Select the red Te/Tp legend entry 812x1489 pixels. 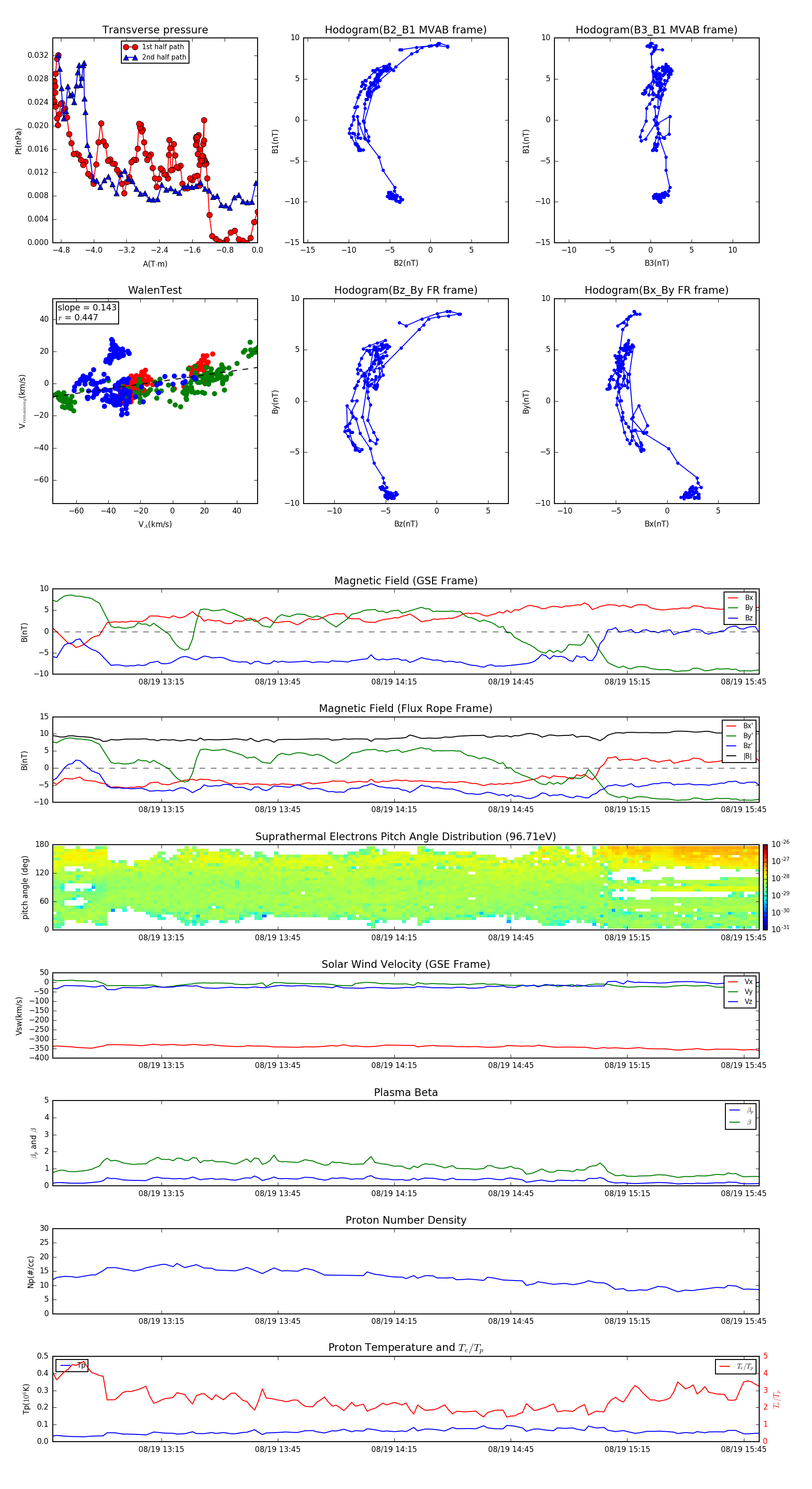point(736,1366)
